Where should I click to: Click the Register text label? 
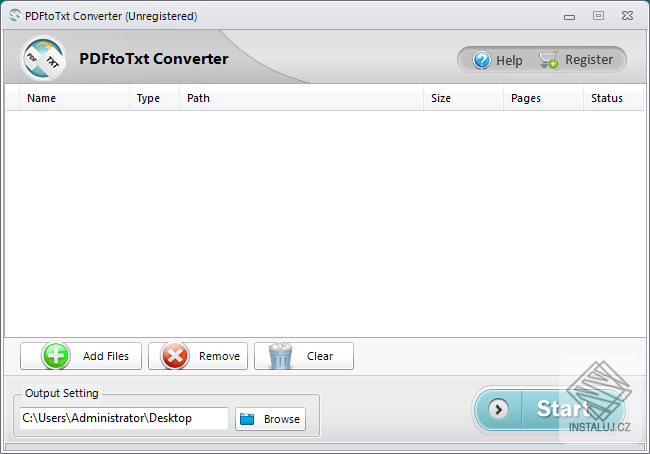tap(589, 60)
